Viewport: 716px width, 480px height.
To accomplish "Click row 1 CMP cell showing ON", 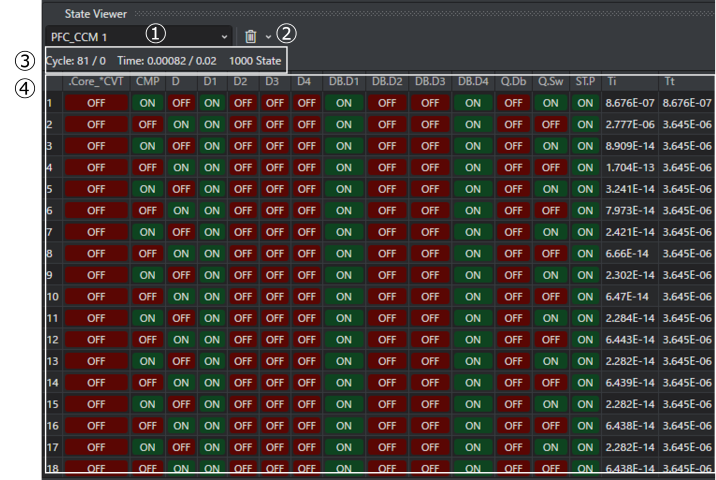I will click(x=148, y=102).
